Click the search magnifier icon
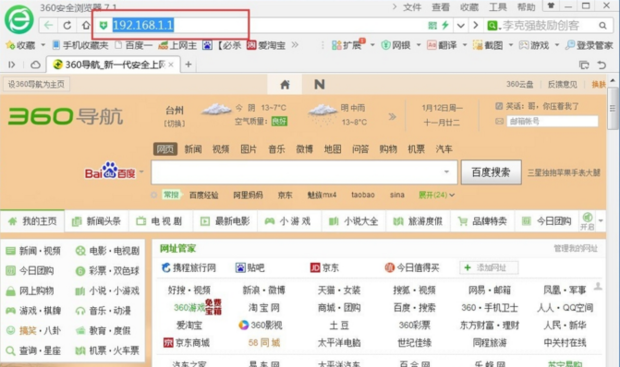 (x=602, y=26)
